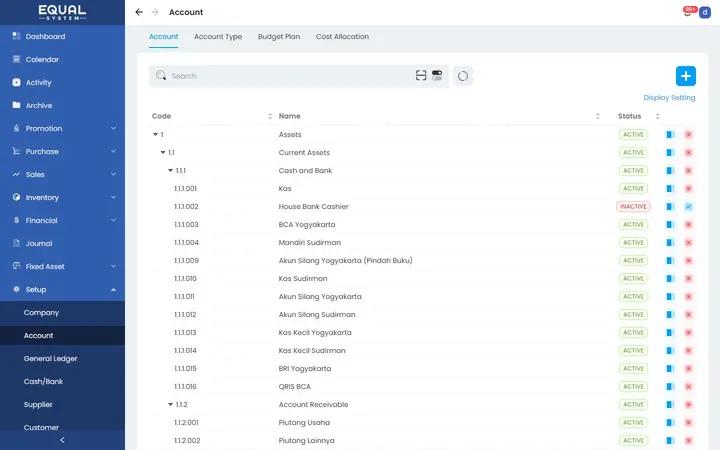Click ACTIVE badge for Akun Silang Sudirman

[x=633, y=315]
